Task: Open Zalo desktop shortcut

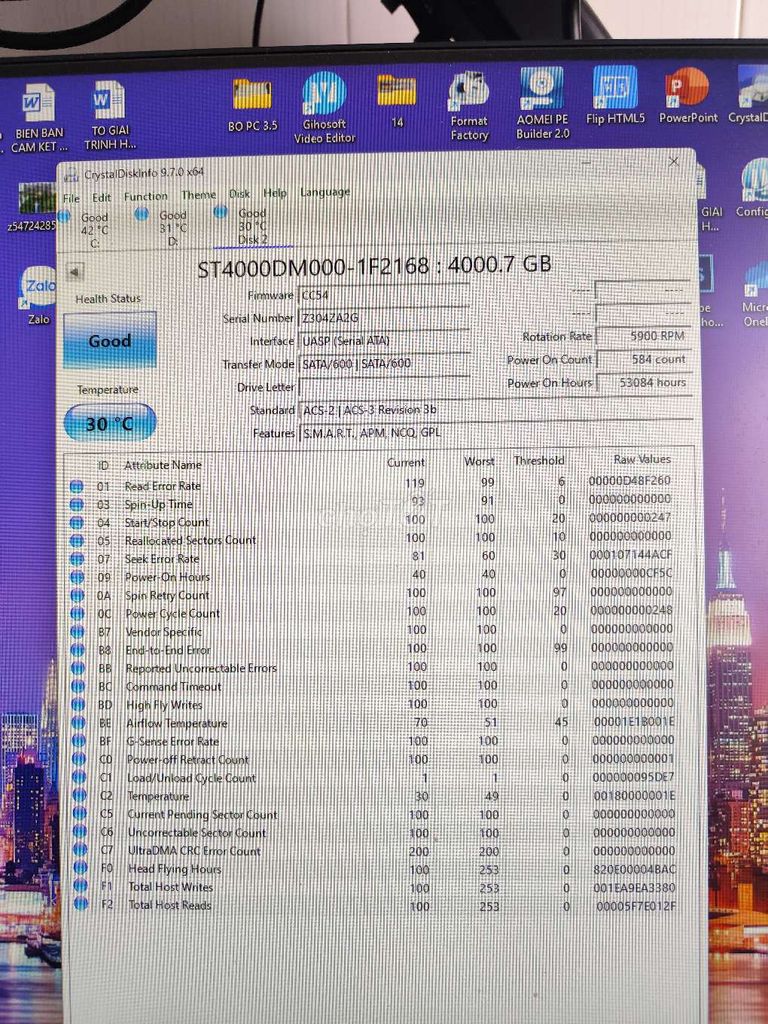Action: [x=39, y=296]
